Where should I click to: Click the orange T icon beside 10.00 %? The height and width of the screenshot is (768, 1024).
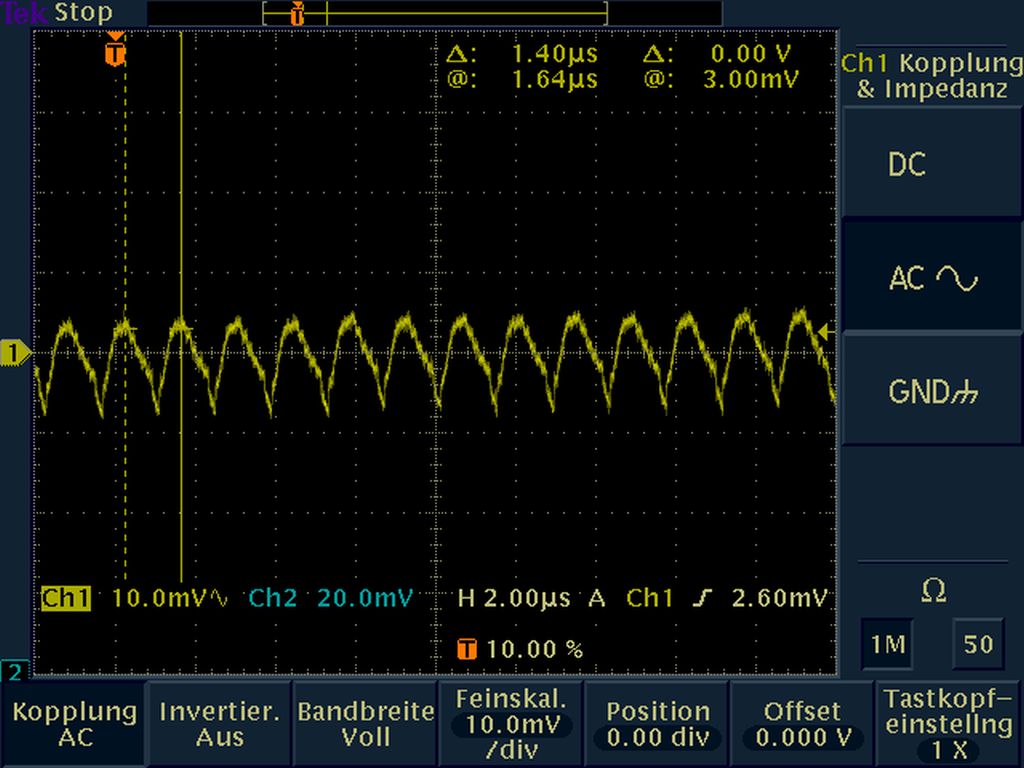point(466,649)
